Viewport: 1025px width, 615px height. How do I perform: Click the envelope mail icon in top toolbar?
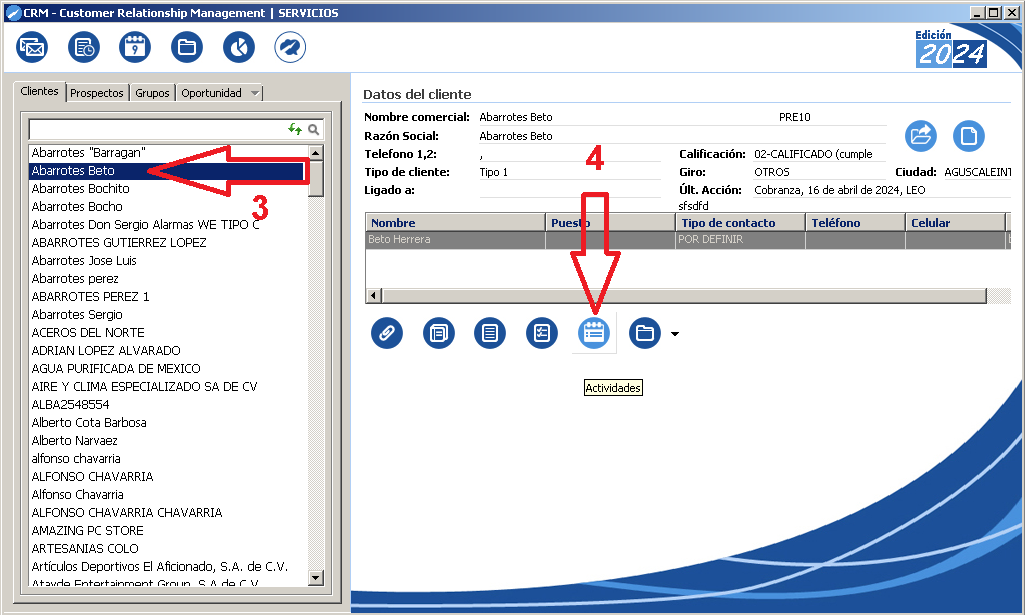pyautogui.click(x=32, y=47)
